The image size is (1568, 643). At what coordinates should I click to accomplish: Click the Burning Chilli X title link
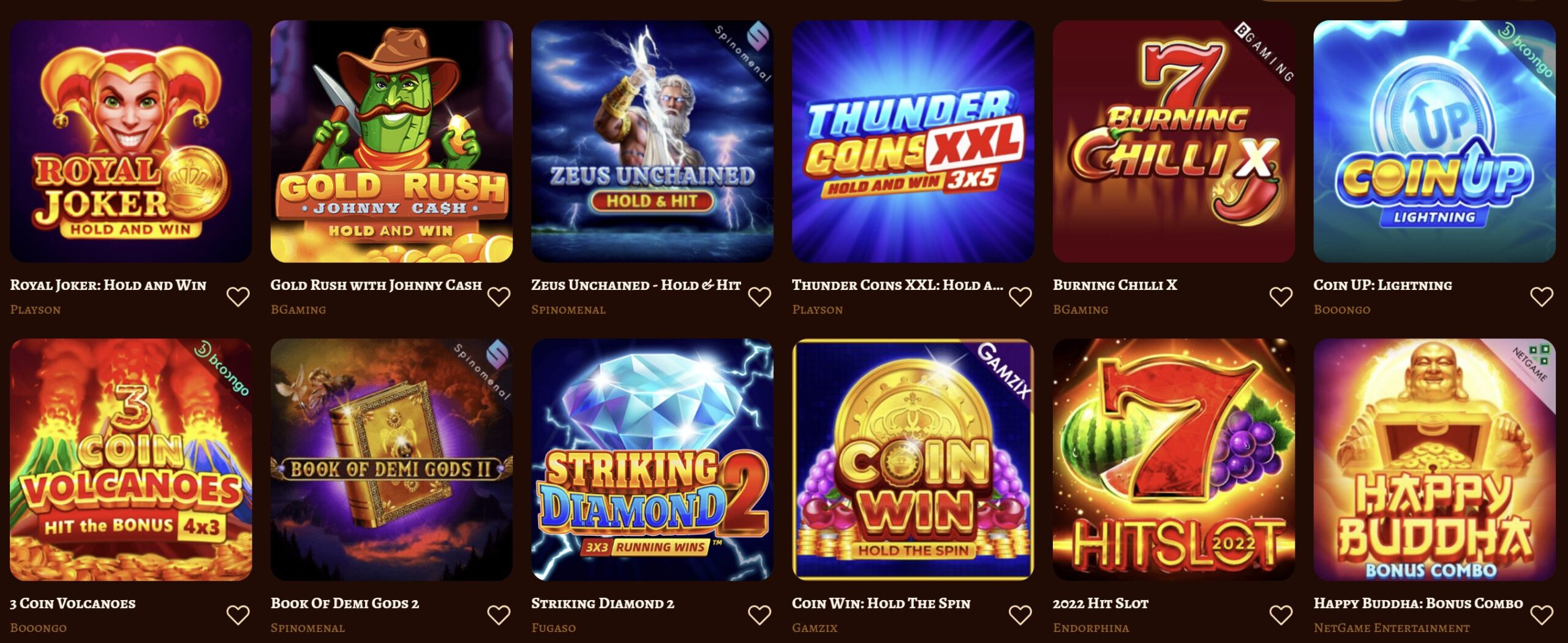(x=1115, y=285)
